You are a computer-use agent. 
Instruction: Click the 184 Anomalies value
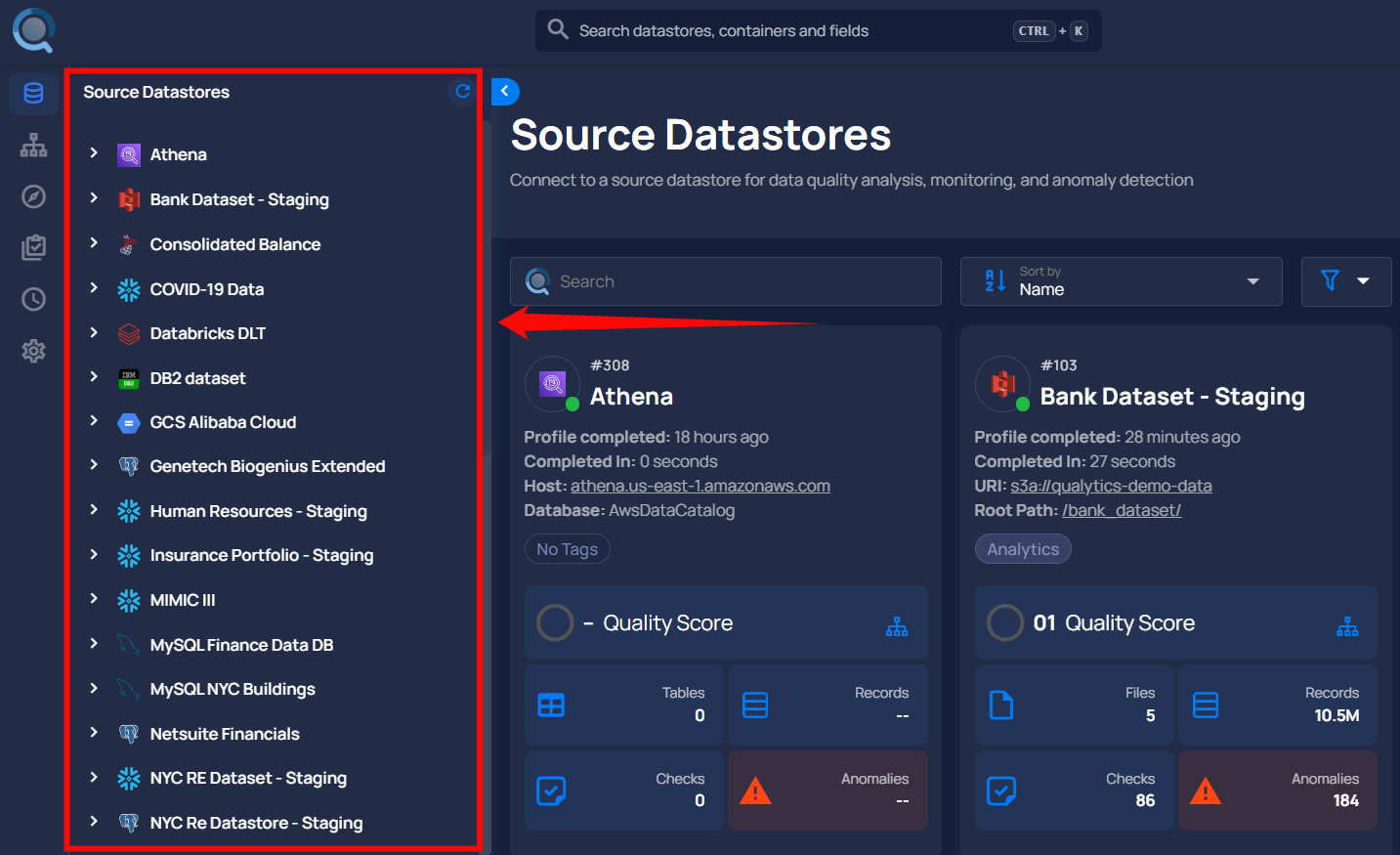[1346, 800]
